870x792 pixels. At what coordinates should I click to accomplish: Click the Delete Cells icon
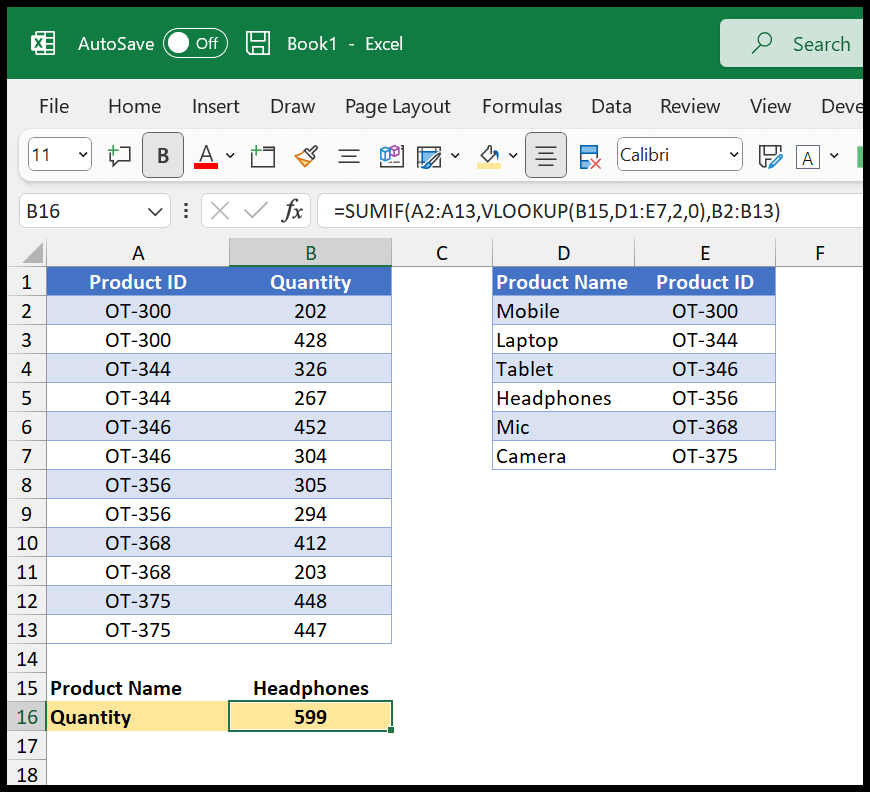click(x=588, y=155)
